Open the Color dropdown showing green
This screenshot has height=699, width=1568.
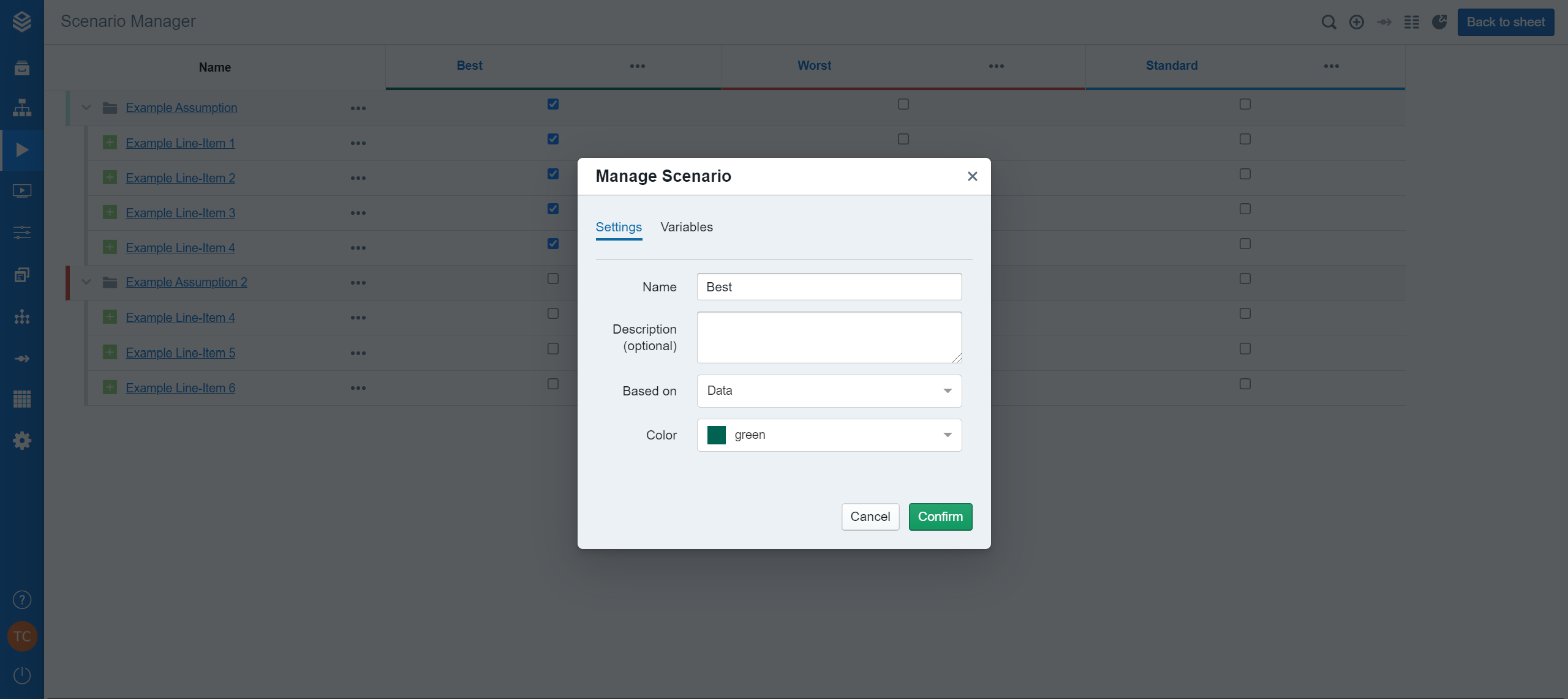[829, 435]
